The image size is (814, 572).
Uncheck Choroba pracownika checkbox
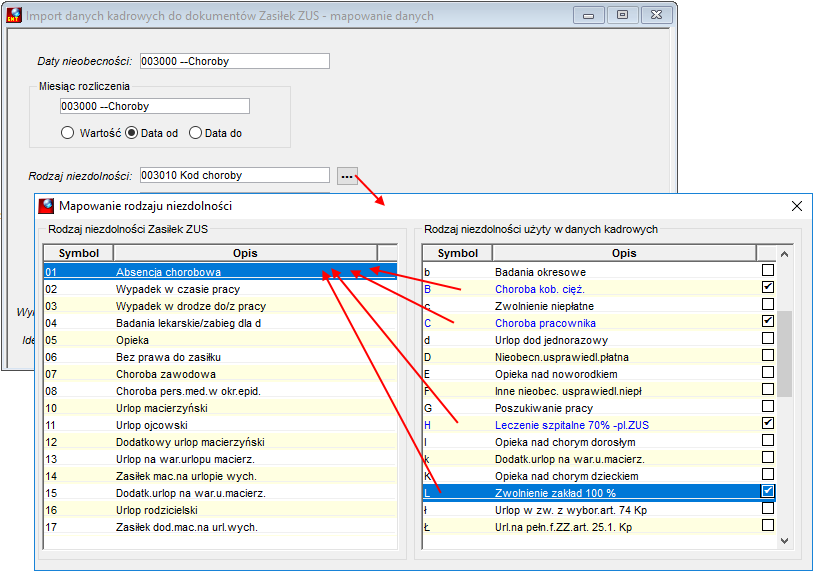click(768, 321)
